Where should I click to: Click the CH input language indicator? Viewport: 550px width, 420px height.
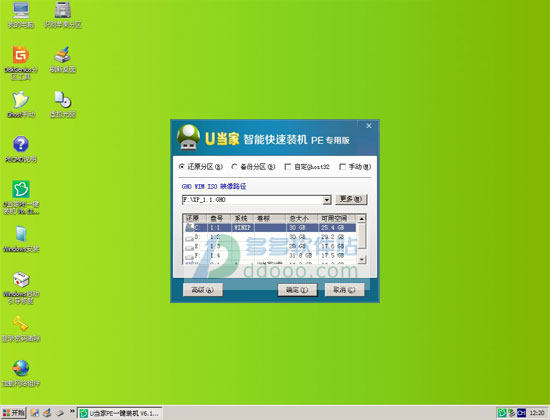coord(521,413)
